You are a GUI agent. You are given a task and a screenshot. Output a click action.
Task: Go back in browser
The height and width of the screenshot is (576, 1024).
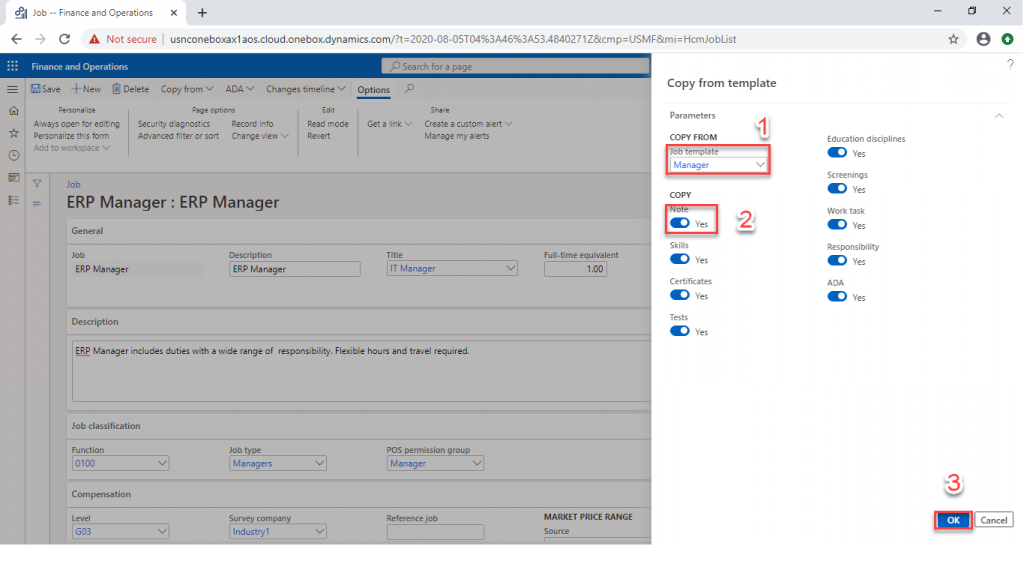coord(16,39)
